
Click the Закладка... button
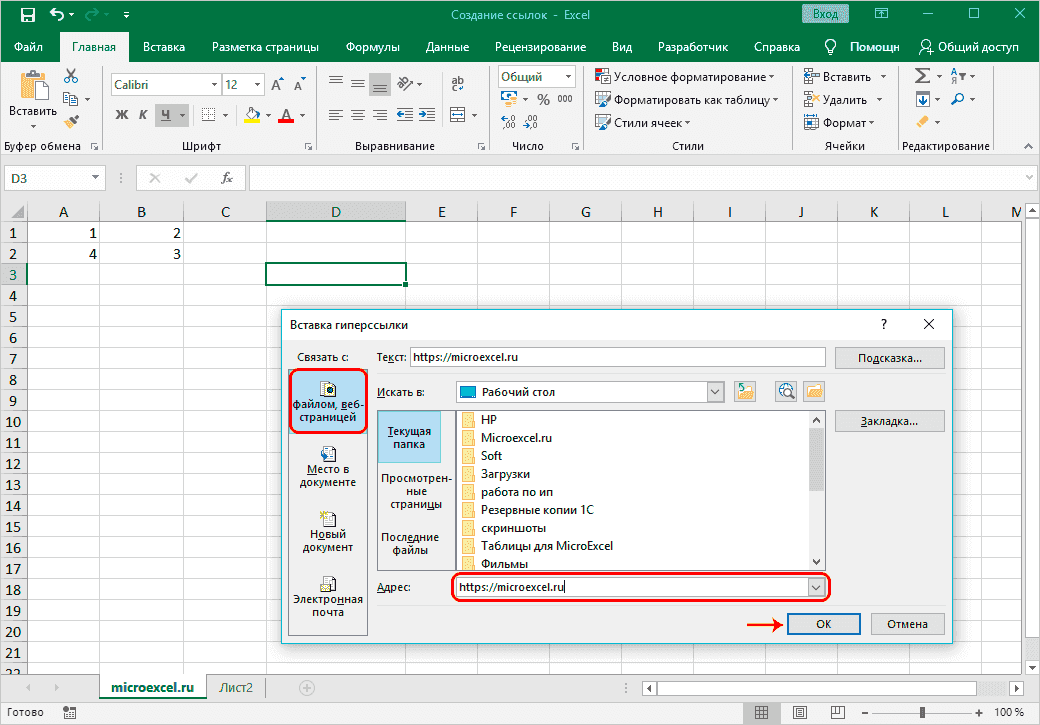tap(889, 421)
